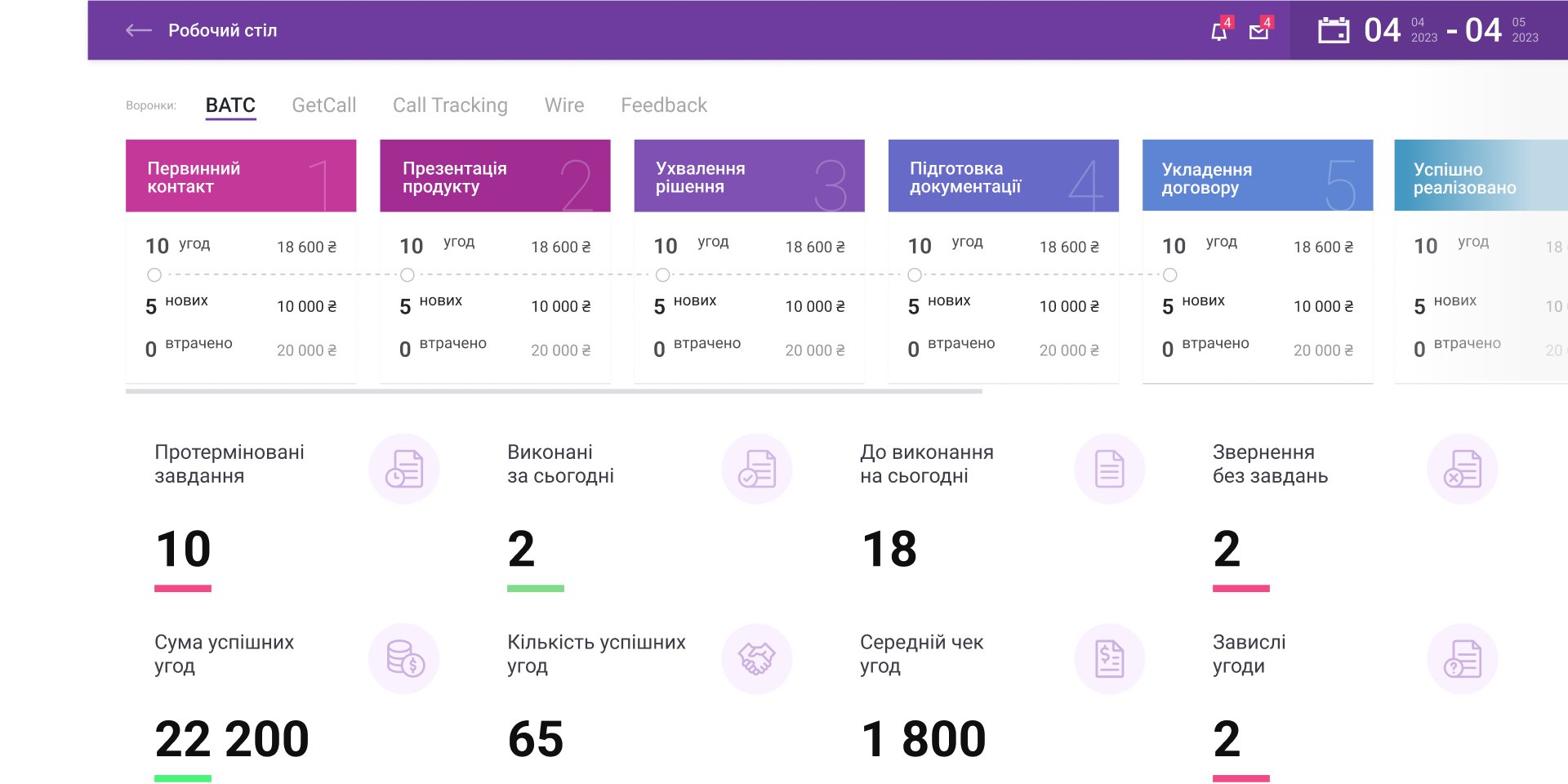1568x784 pixels.
Task: Switch to the Call Tracking funnel tab
Action: pos(450,105)
